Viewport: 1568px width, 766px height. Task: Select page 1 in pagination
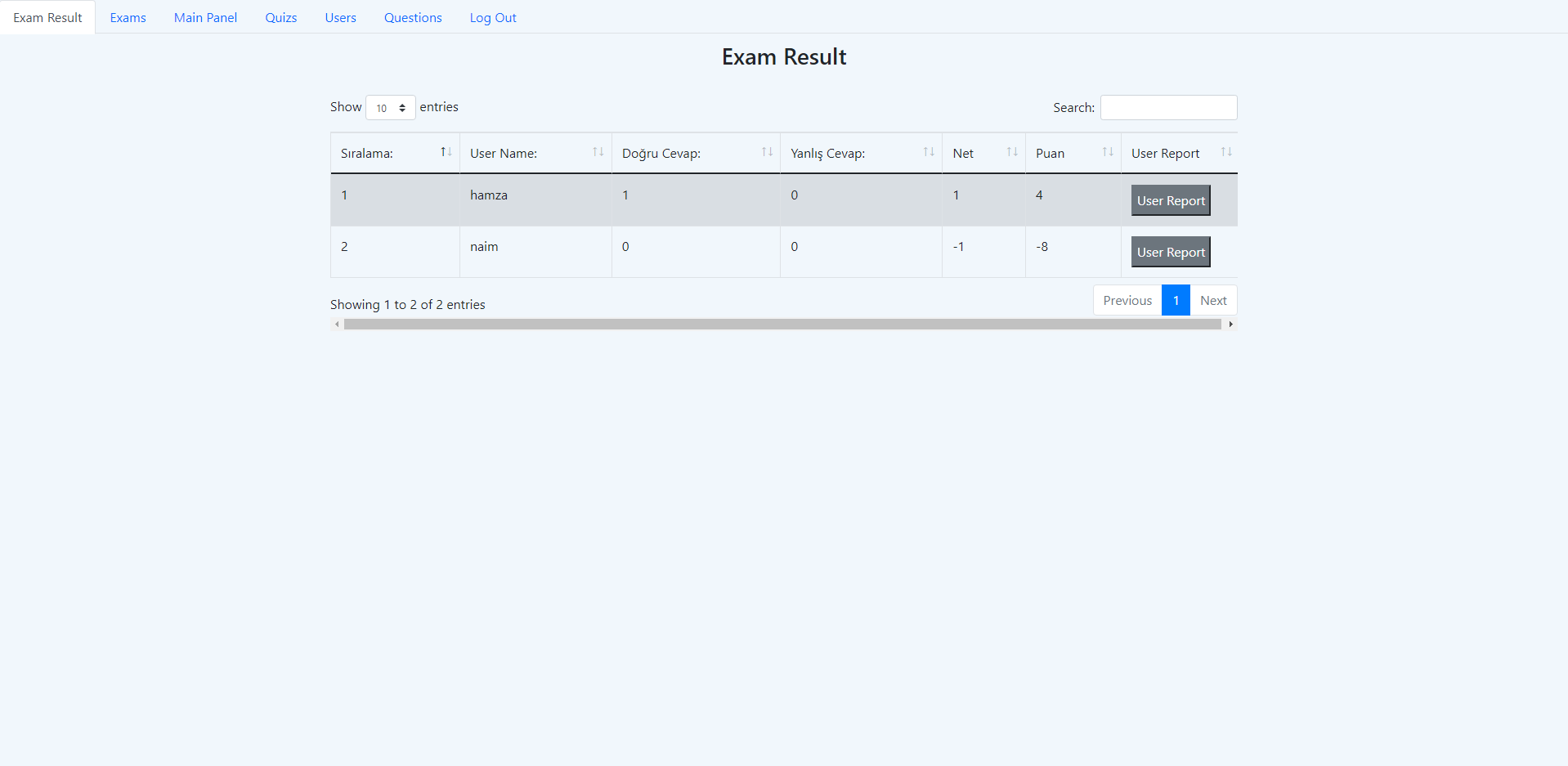(x=1176, y=300)
